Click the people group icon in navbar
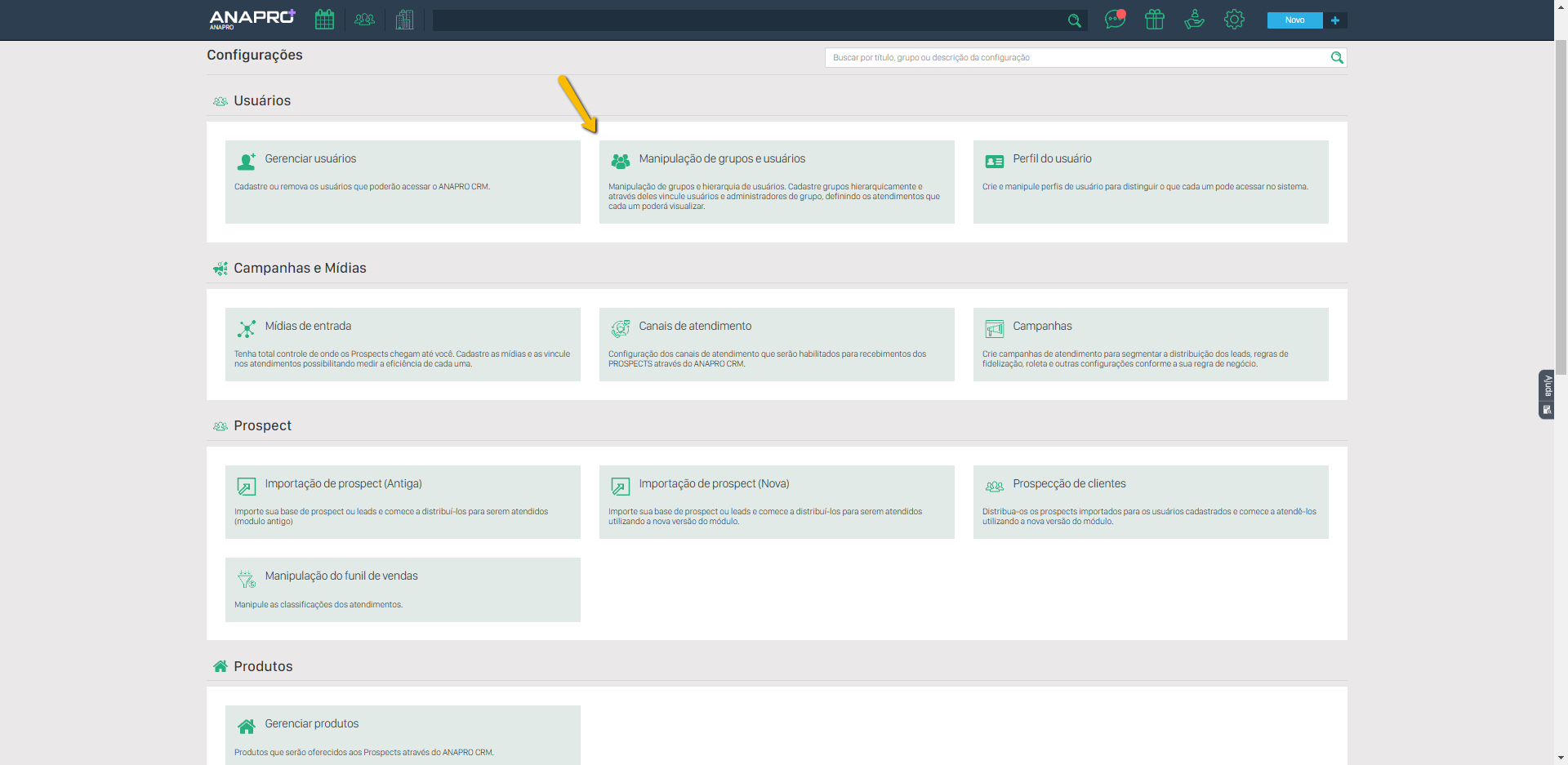Image resolution: width=1568 pixels, height=765 pixels. 364,20
